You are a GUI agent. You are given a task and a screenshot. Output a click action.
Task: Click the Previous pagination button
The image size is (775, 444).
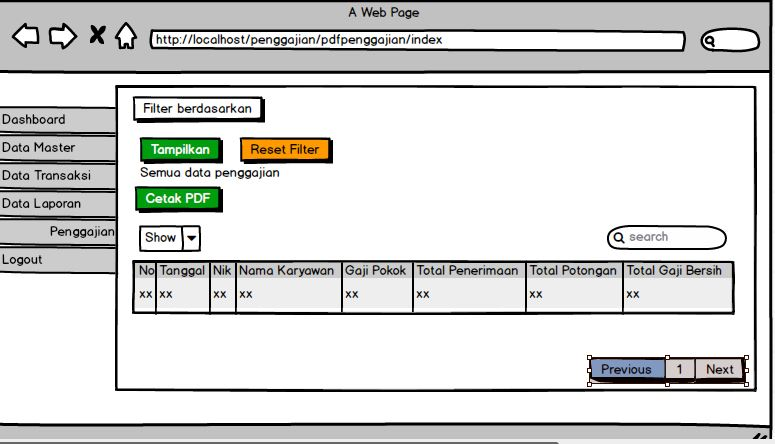point(627,370)
